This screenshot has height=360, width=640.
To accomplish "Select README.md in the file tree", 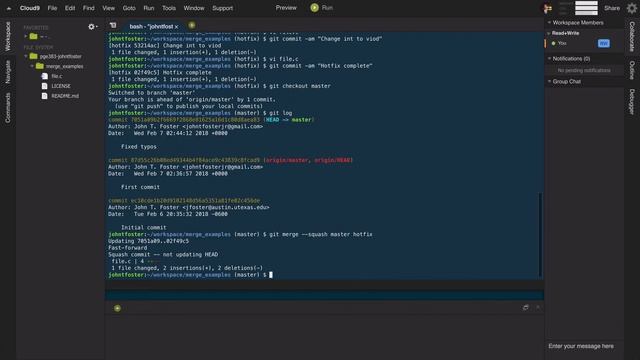I will click(65, 96).
